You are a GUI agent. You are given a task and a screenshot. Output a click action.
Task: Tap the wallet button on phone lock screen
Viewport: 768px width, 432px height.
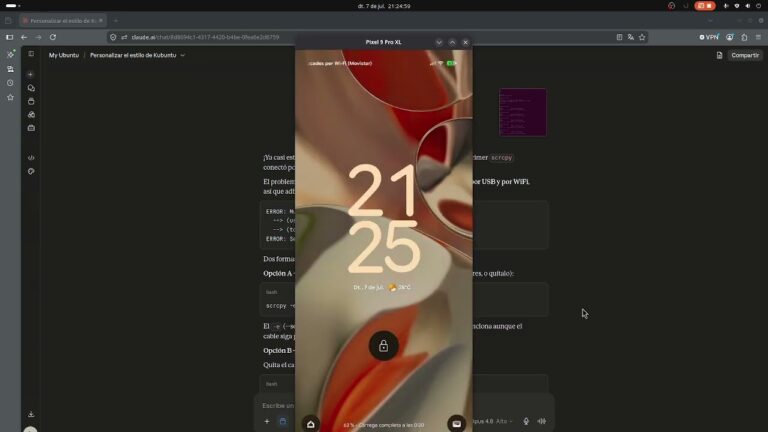click(456, 424)
